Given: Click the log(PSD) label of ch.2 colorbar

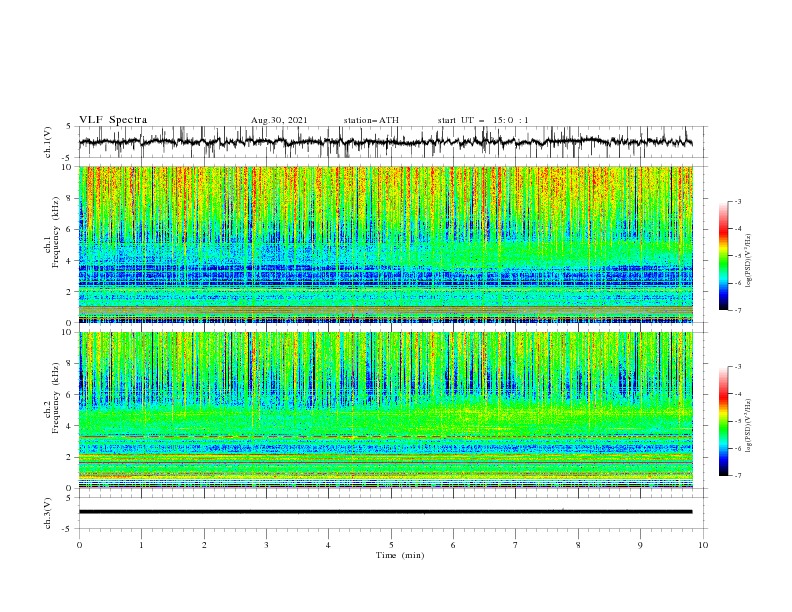Looking at the screenshot, I should click(x=749, y=426).
